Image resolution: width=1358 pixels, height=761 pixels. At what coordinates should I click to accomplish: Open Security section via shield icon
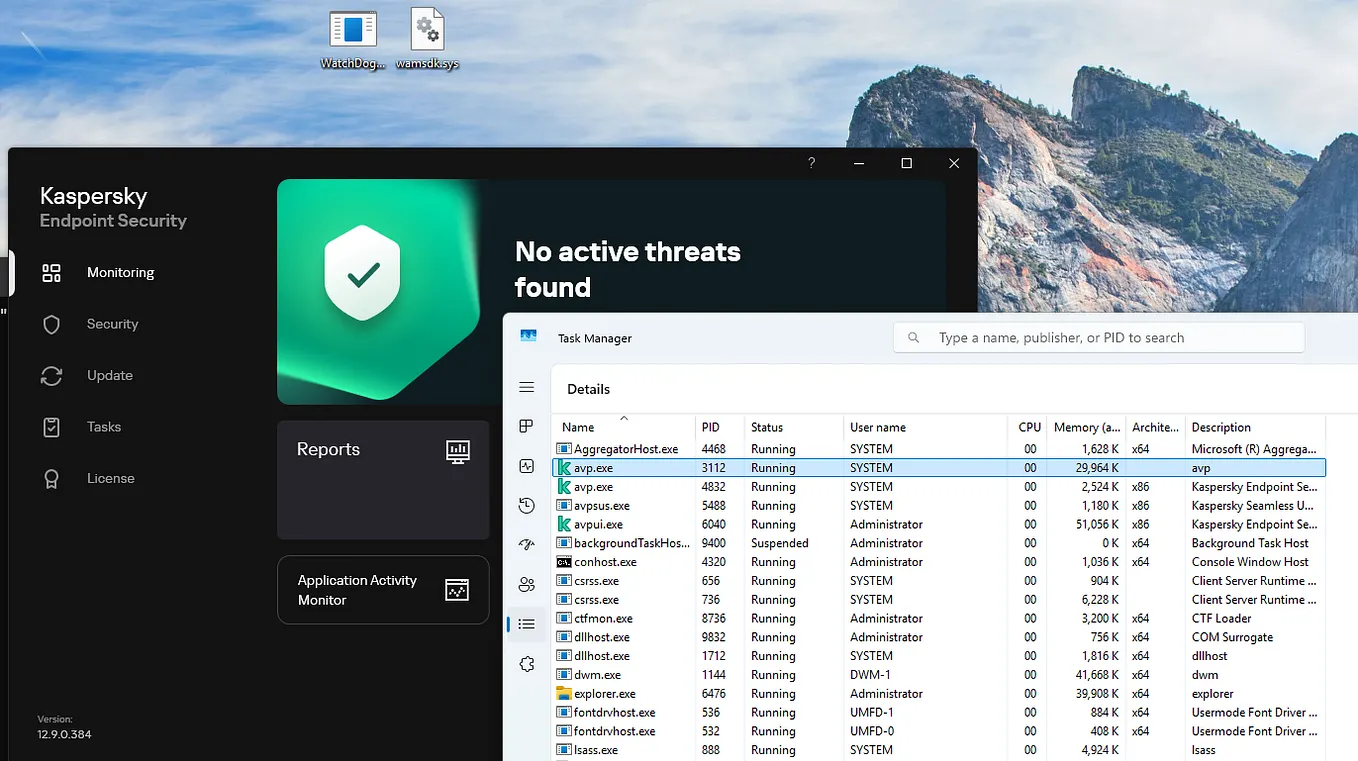point(51,323)
